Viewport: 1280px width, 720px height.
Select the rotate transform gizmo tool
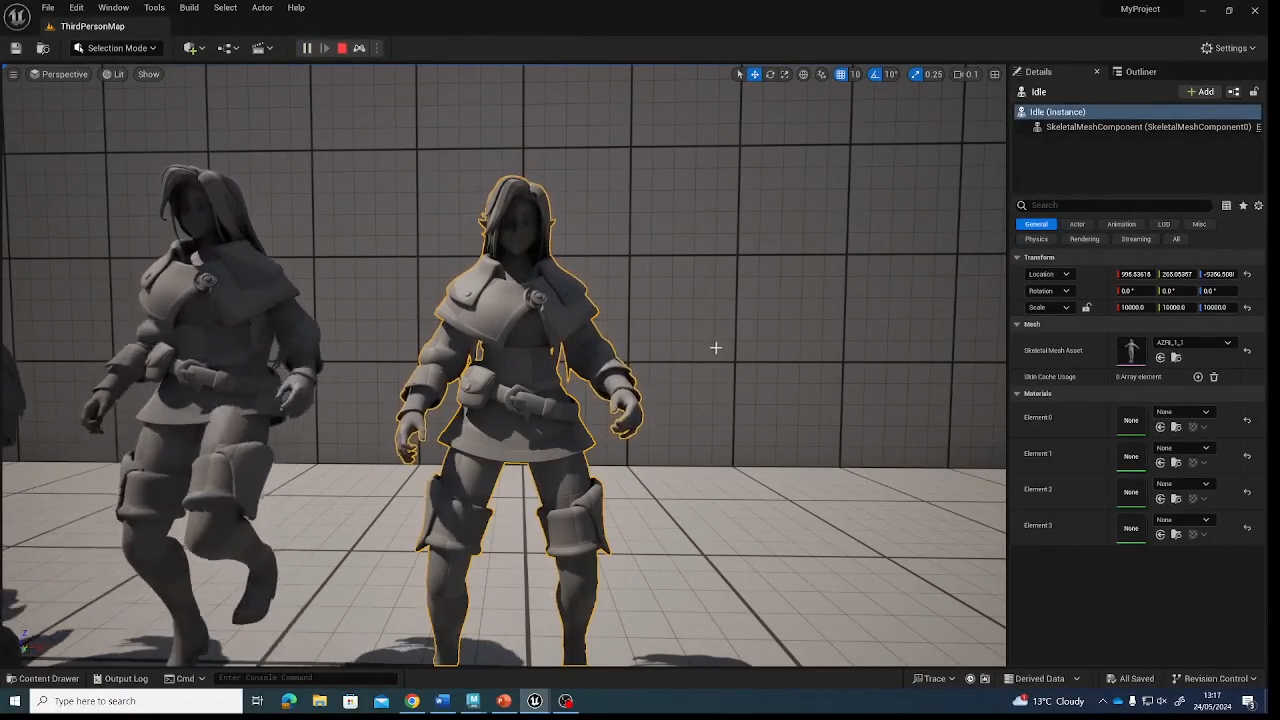[770, 74]
